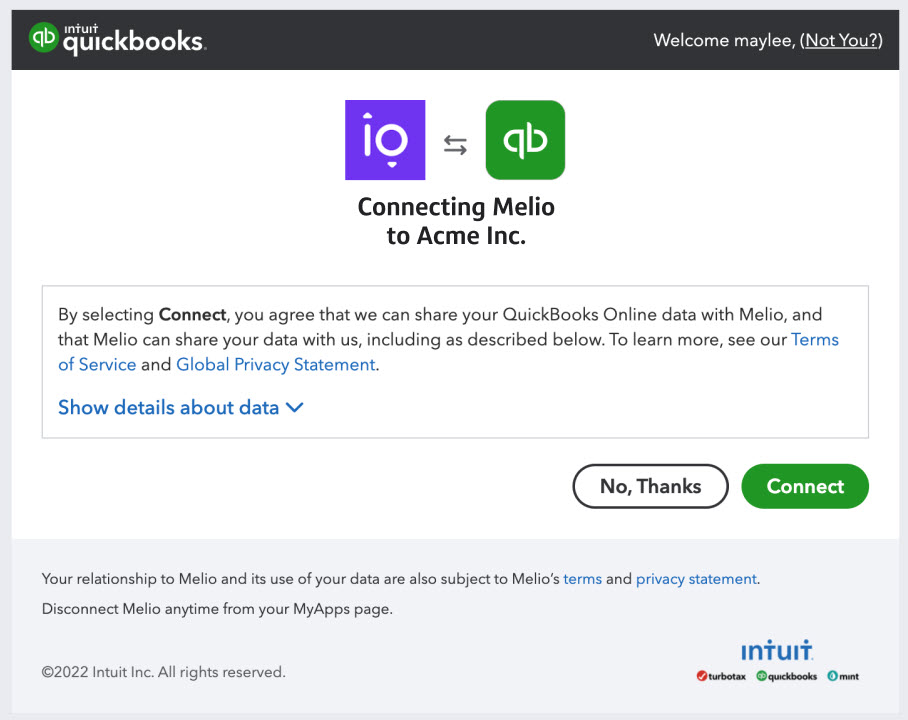Click the quickbooks wordmark in the top bar

(133, 42)
